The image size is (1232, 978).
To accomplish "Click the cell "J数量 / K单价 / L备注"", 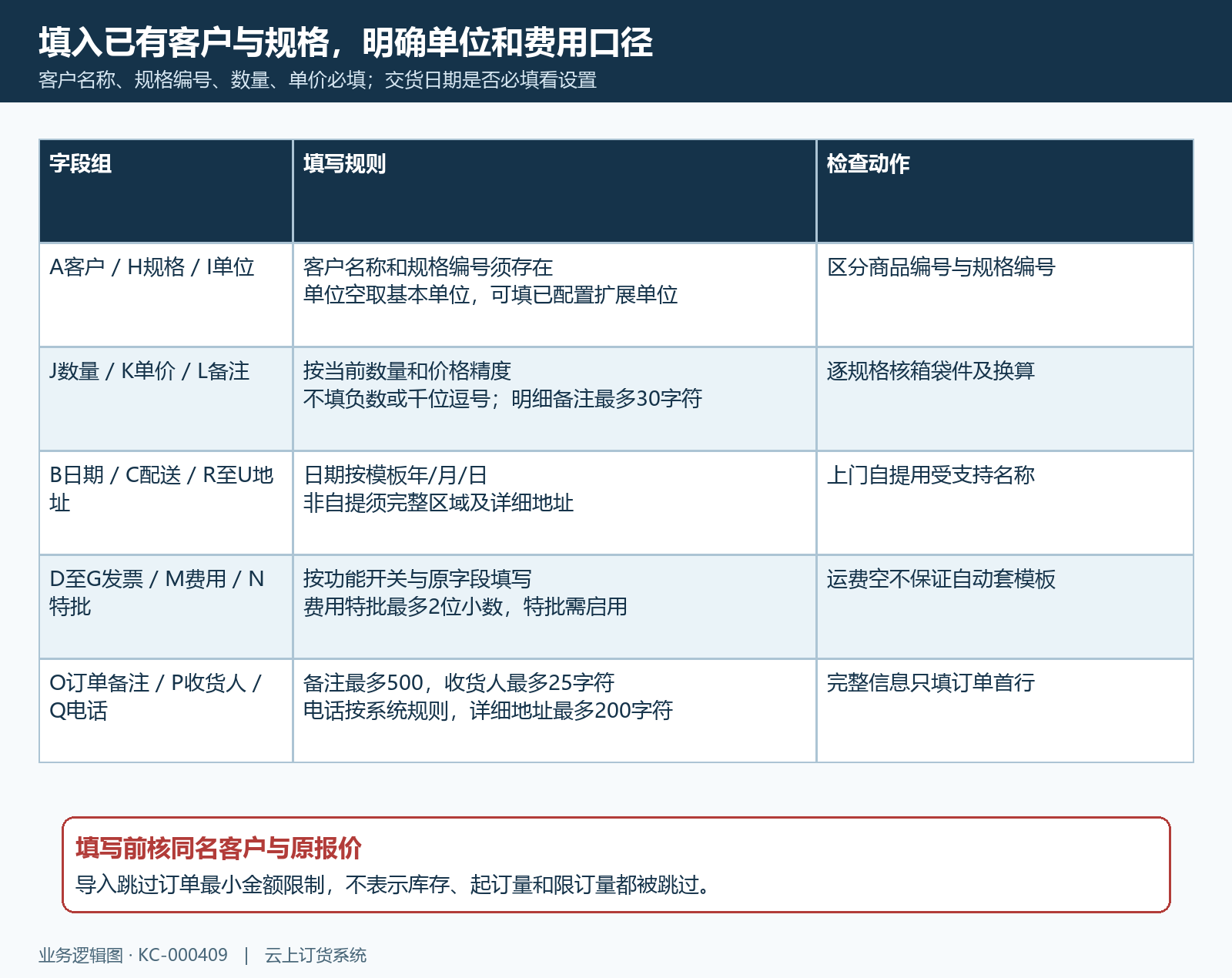I will click(166, 399).
